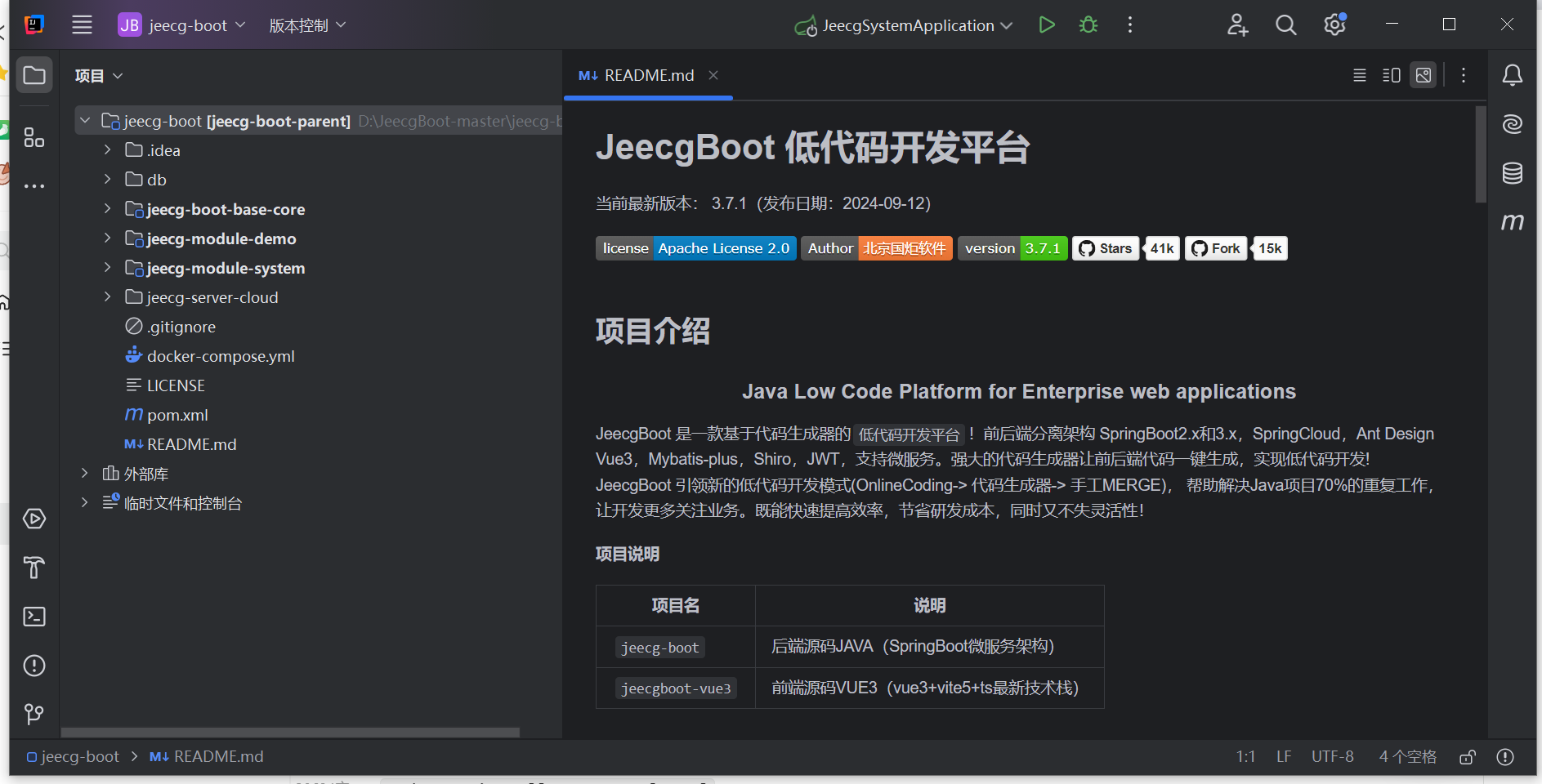Open the main hamburger menu
1542x784 pixels.
click(82, 25)
